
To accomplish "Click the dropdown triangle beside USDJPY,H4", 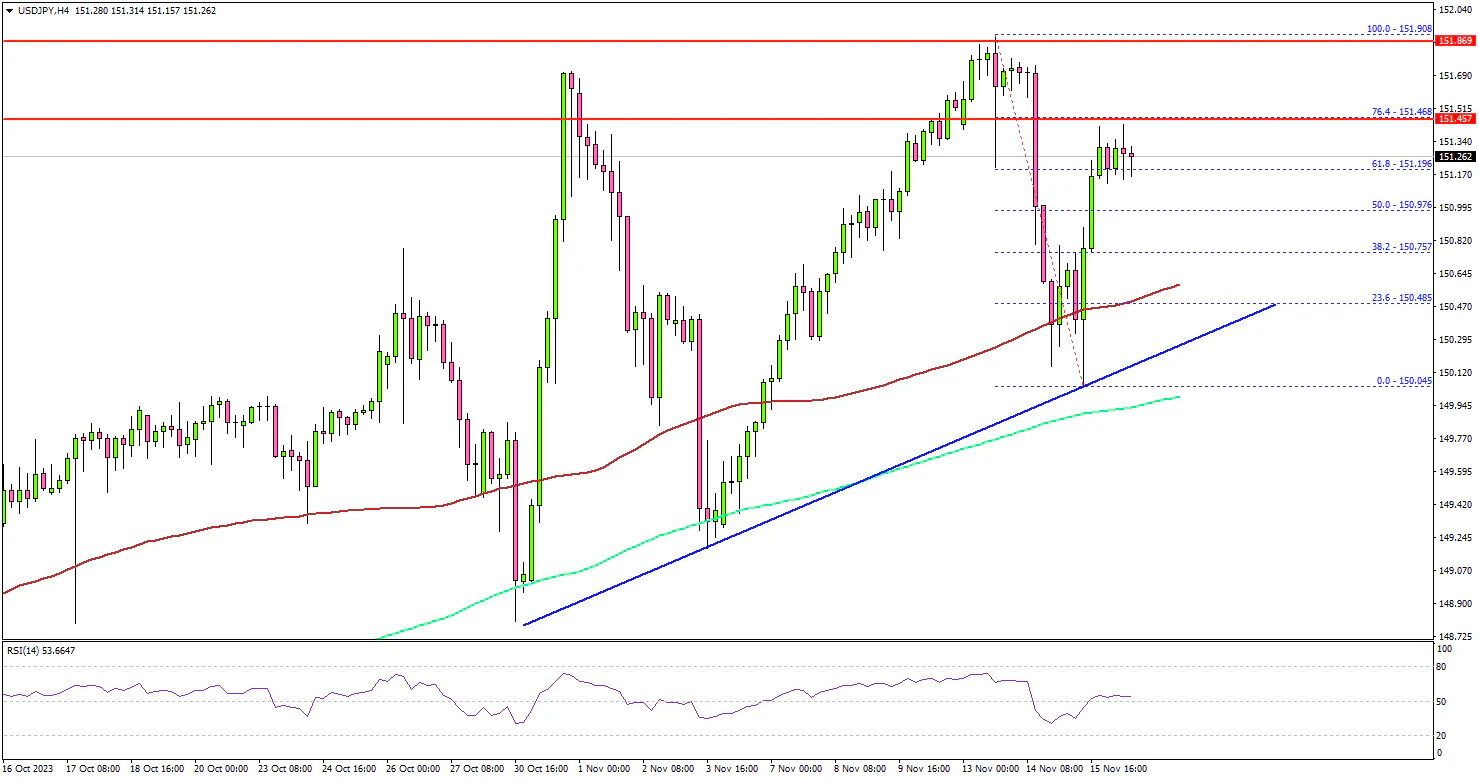I will pyautogui.click(x=7, y=11).
